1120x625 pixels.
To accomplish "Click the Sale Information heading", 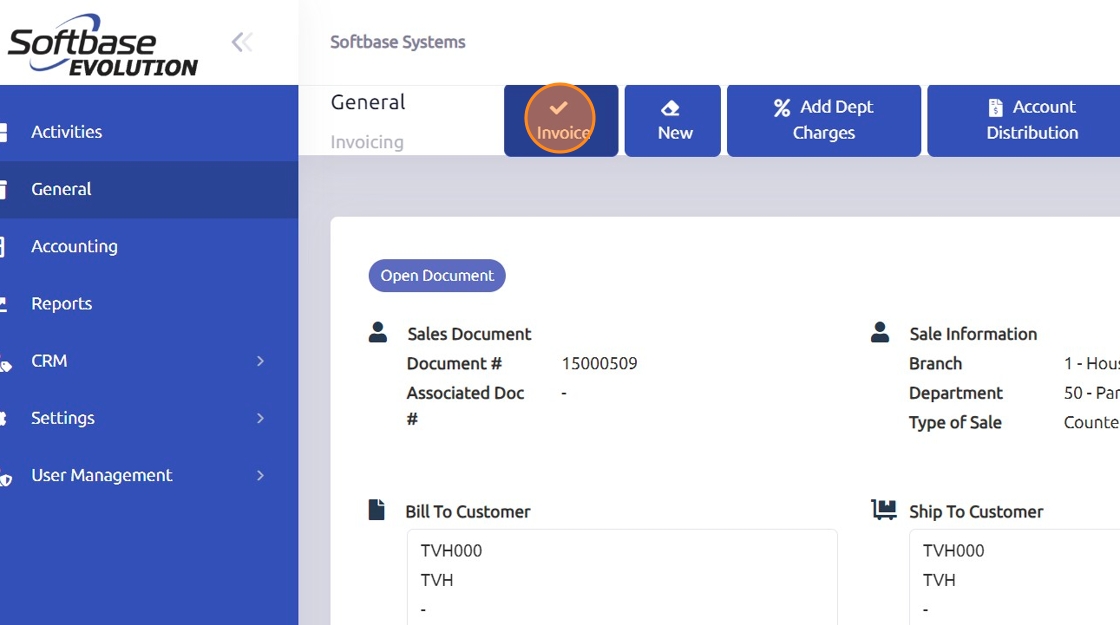I will pyautogui.click(x=973, y=334).
